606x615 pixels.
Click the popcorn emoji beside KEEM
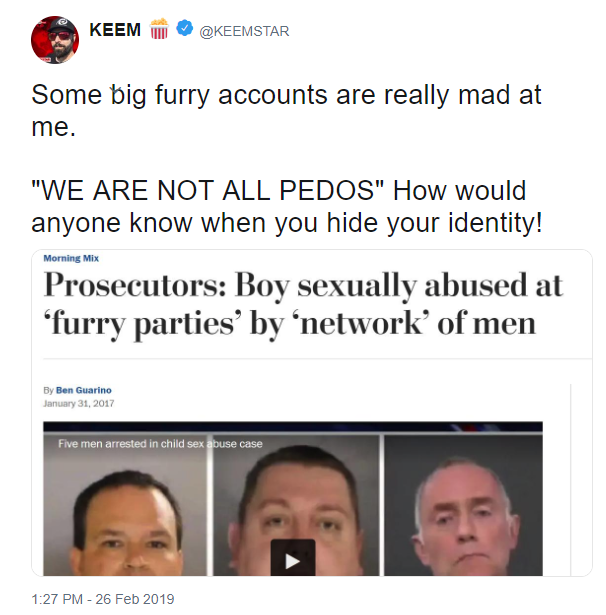(159, 29)
